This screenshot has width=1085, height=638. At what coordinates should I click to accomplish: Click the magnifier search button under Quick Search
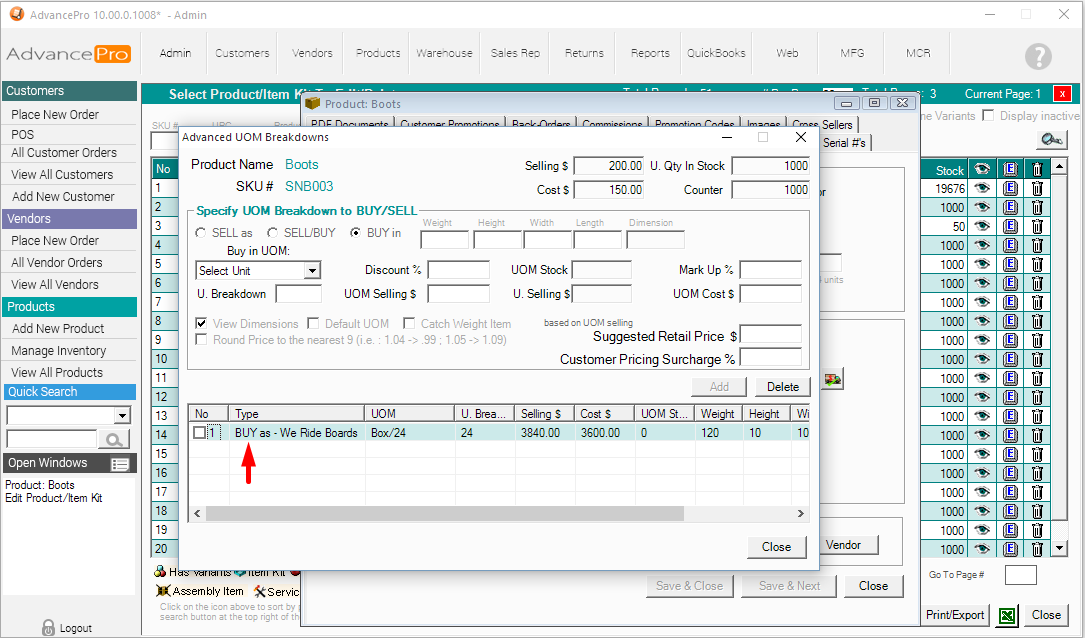[113, 439]
